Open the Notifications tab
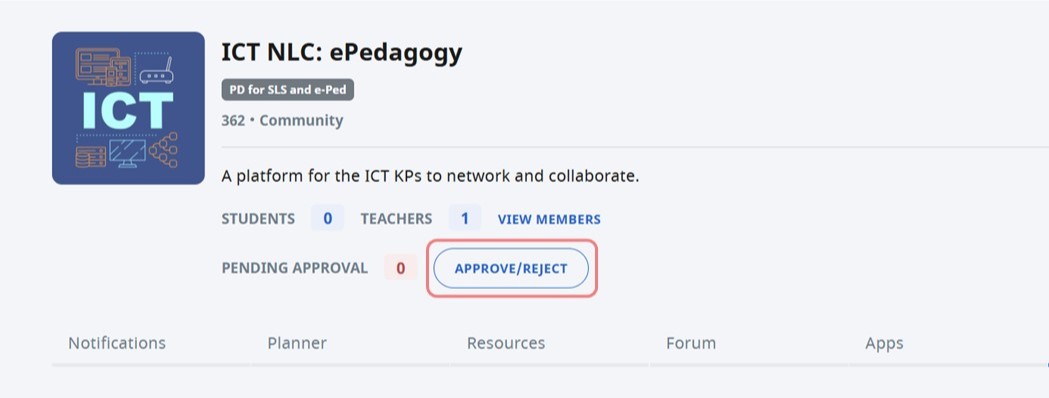 click(x=117, y=343)
